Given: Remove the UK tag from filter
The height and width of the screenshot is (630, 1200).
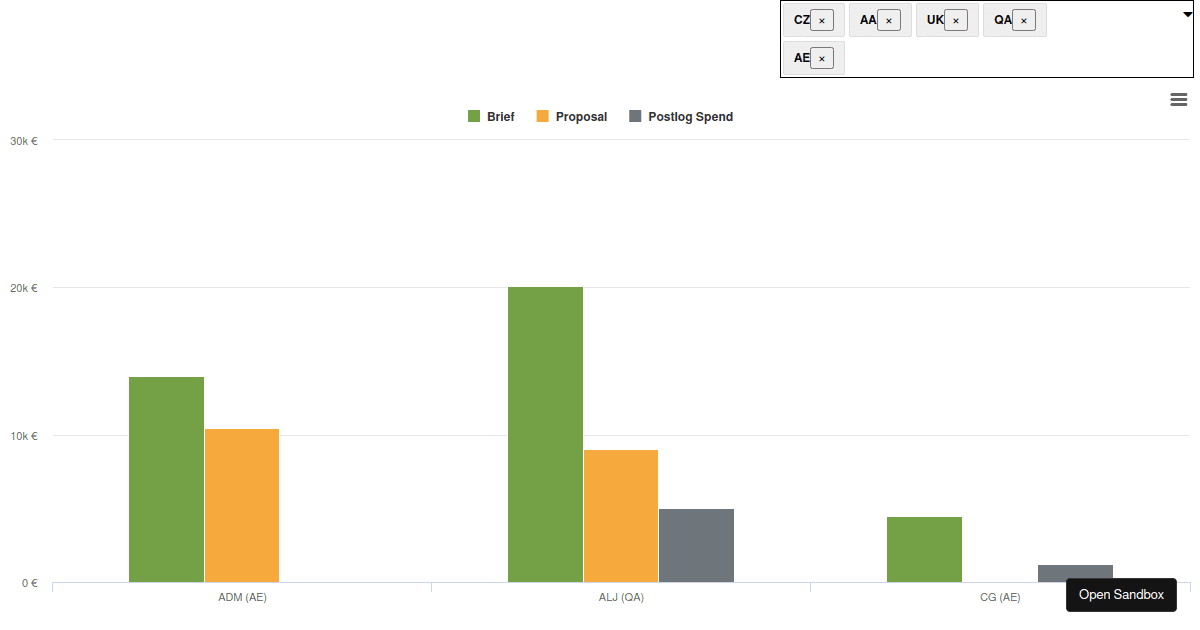Looking at the screenshot, I should [956, 20].
